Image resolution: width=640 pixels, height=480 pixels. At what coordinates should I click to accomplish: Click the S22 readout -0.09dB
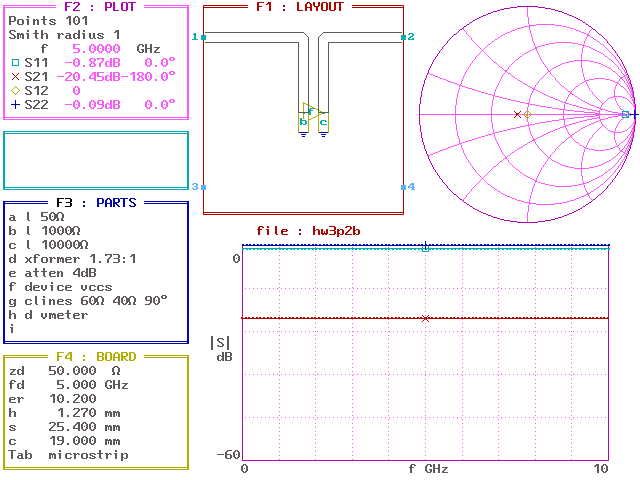click(93, 104)
